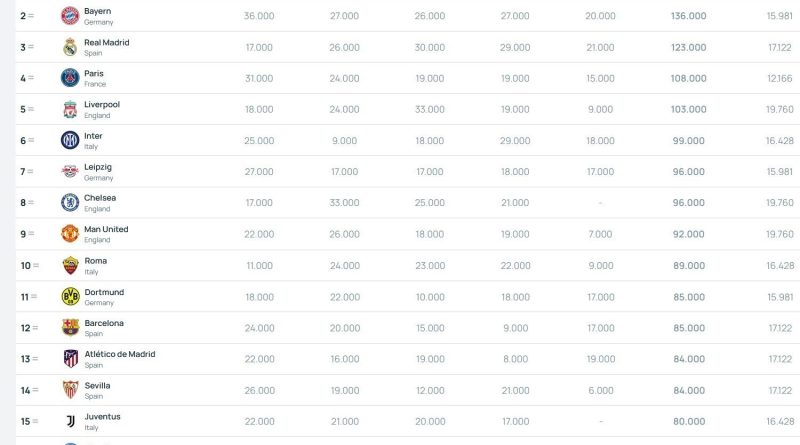Click the Roma club crest icon
The height and width of the screenshot is (445, 800).
69,265
